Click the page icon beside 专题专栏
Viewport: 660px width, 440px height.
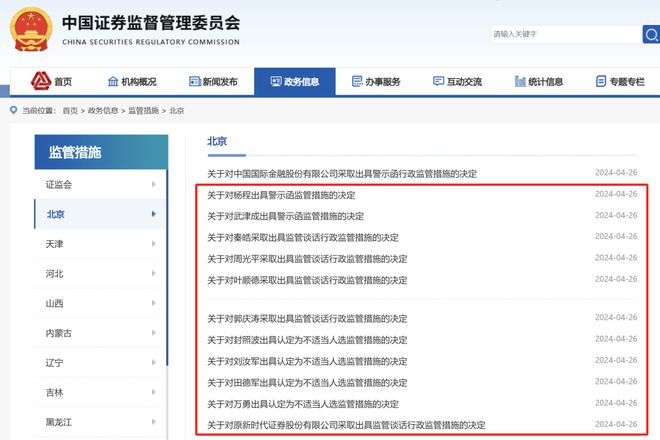[x=601, y=81]
